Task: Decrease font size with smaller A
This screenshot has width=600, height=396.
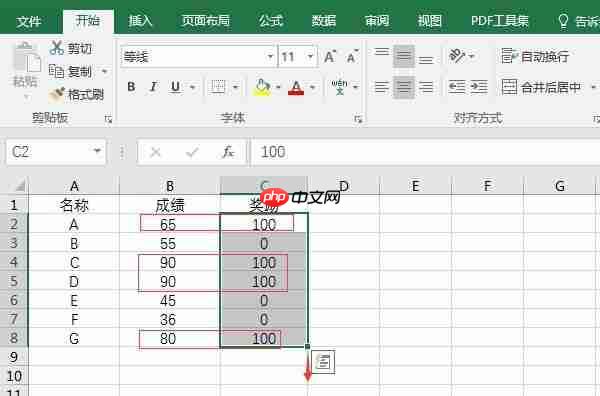Action: pyautogui.click(x=352, y=57)
